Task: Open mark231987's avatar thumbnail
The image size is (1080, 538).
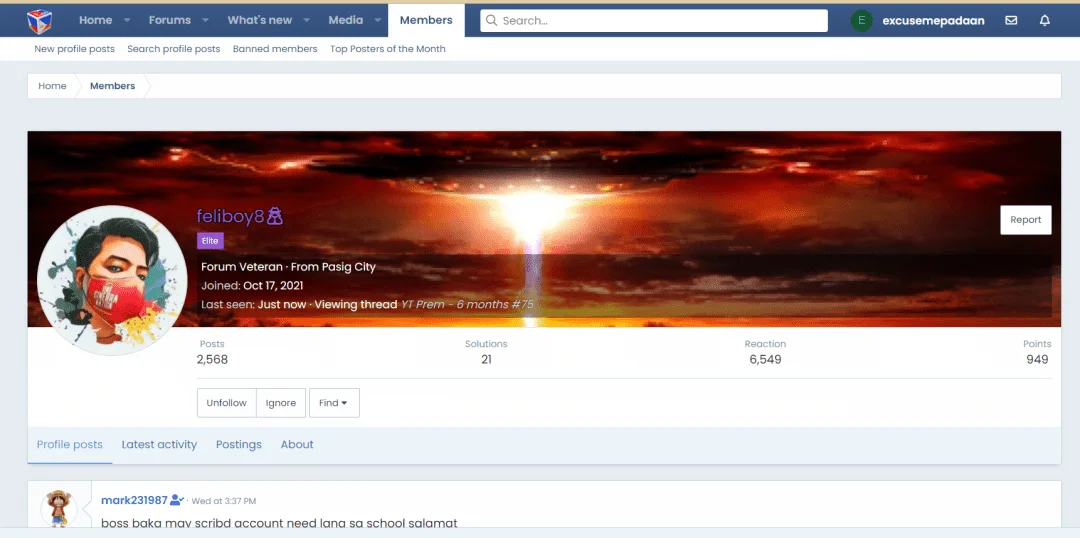Action: (x=59, y=508)
